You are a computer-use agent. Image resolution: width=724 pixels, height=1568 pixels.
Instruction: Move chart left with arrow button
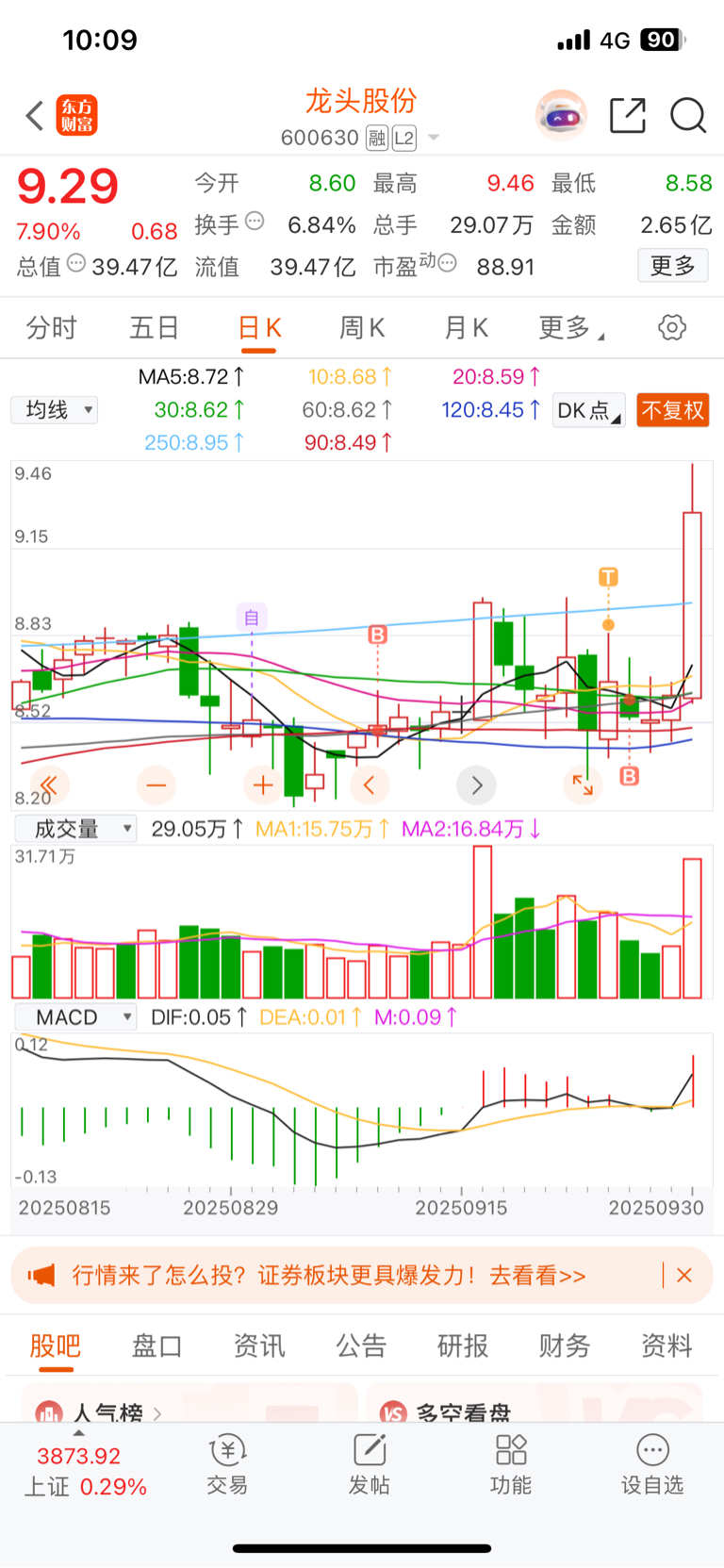tap(370, 784)
